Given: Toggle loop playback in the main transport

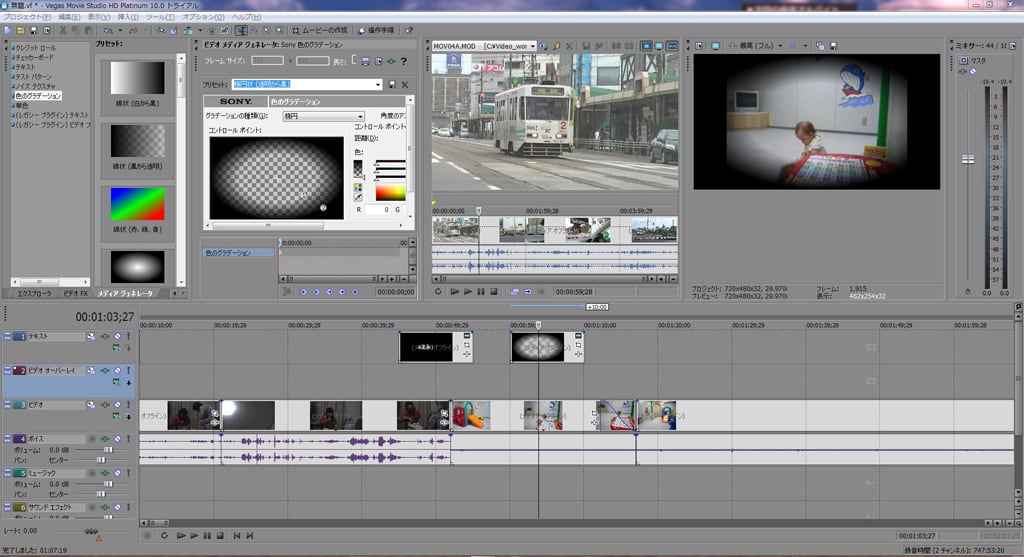Looking at the screenshot, I should pos(164,535).
